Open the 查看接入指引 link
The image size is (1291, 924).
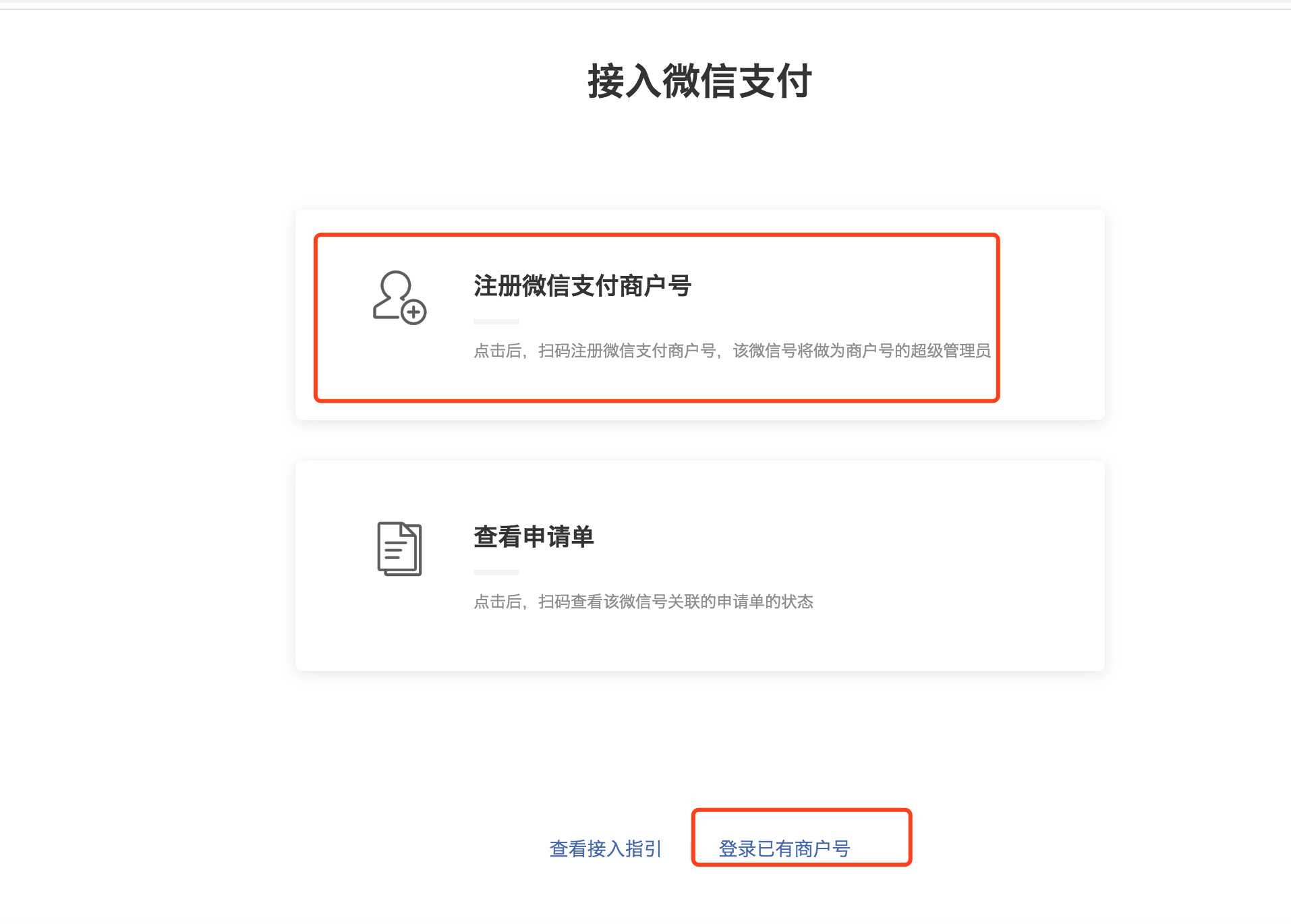point(606,848)
